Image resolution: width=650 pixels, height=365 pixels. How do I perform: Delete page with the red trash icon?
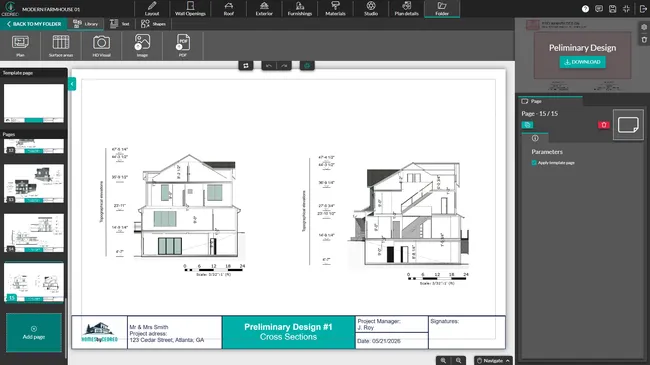coord(604,125)
